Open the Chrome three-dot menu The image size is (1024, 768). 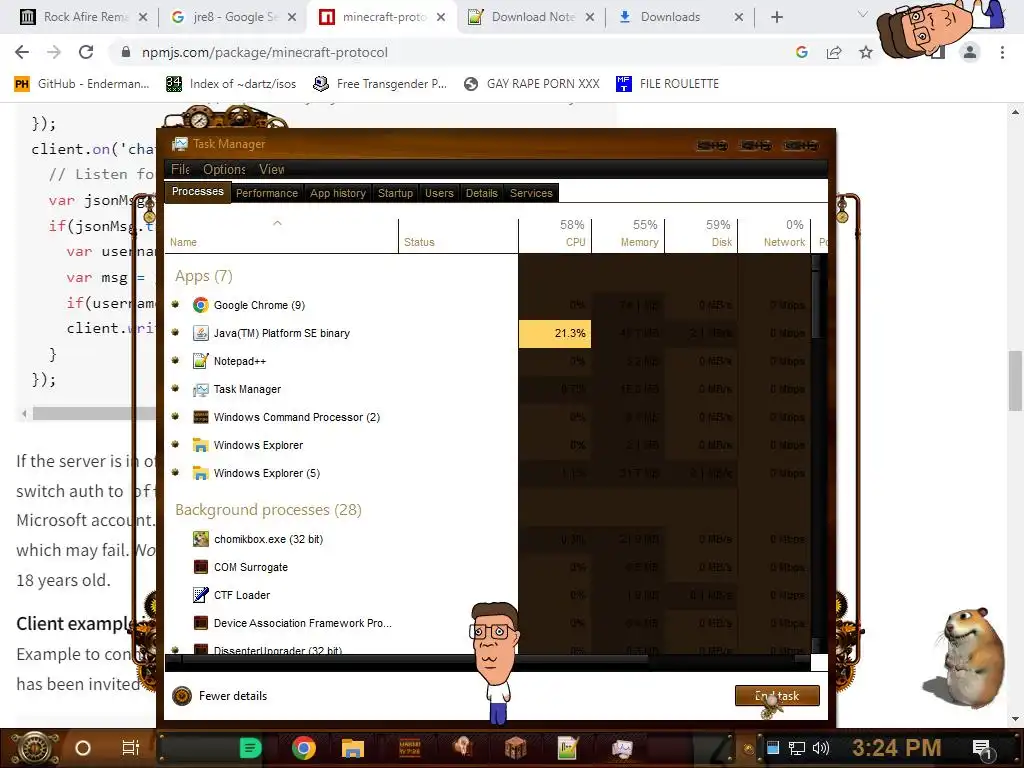[x=1002, y=52]
